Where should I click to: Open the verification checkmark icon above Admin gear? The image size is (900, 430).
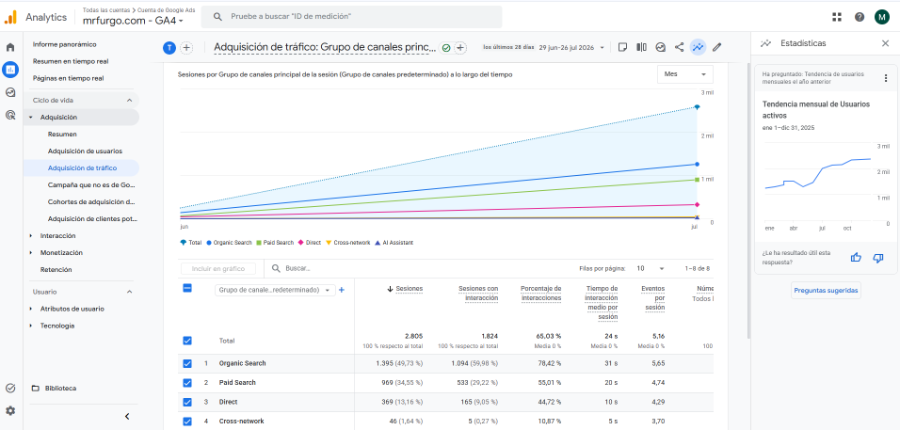pyautogui.click(x=10, y=388)
